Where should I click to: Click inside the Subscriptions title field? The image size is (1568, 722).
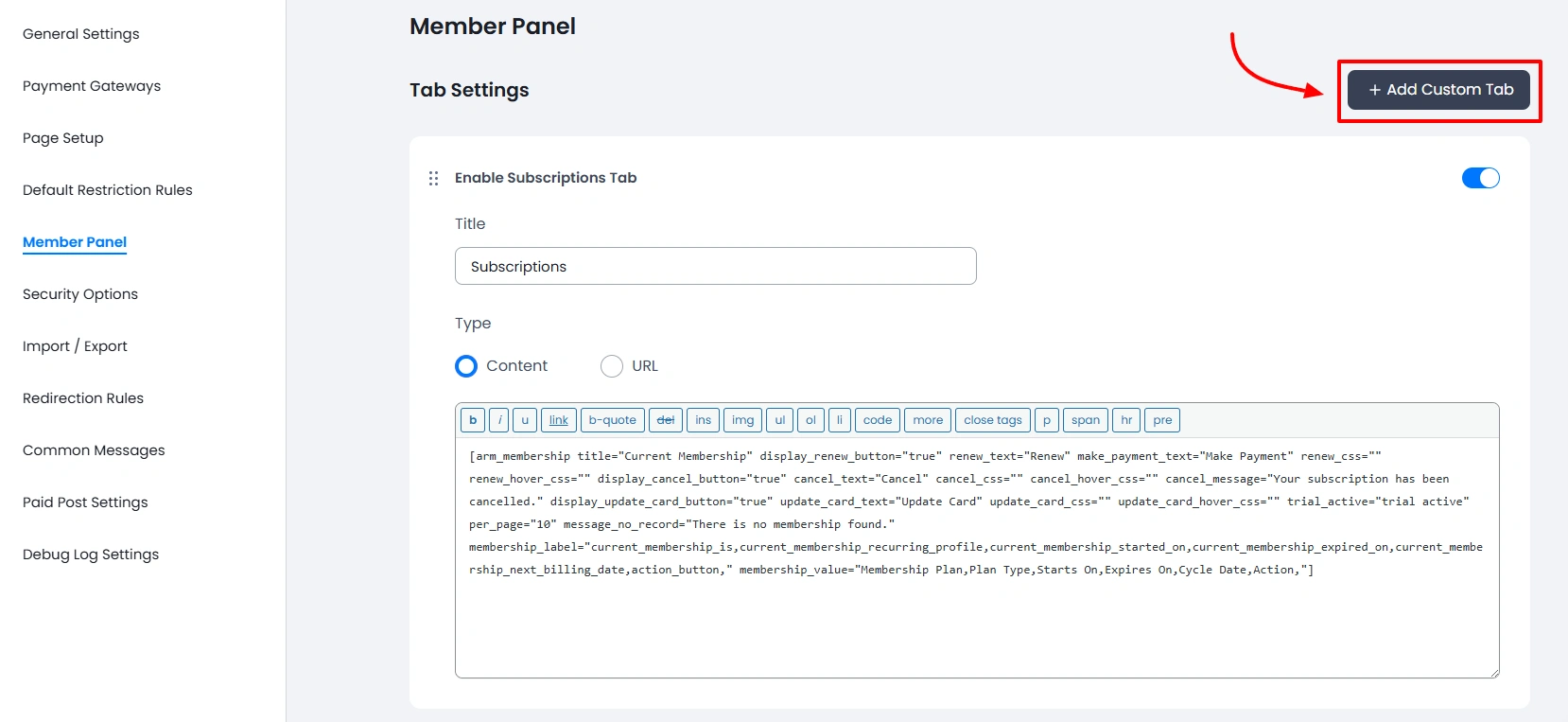[715, 266]
